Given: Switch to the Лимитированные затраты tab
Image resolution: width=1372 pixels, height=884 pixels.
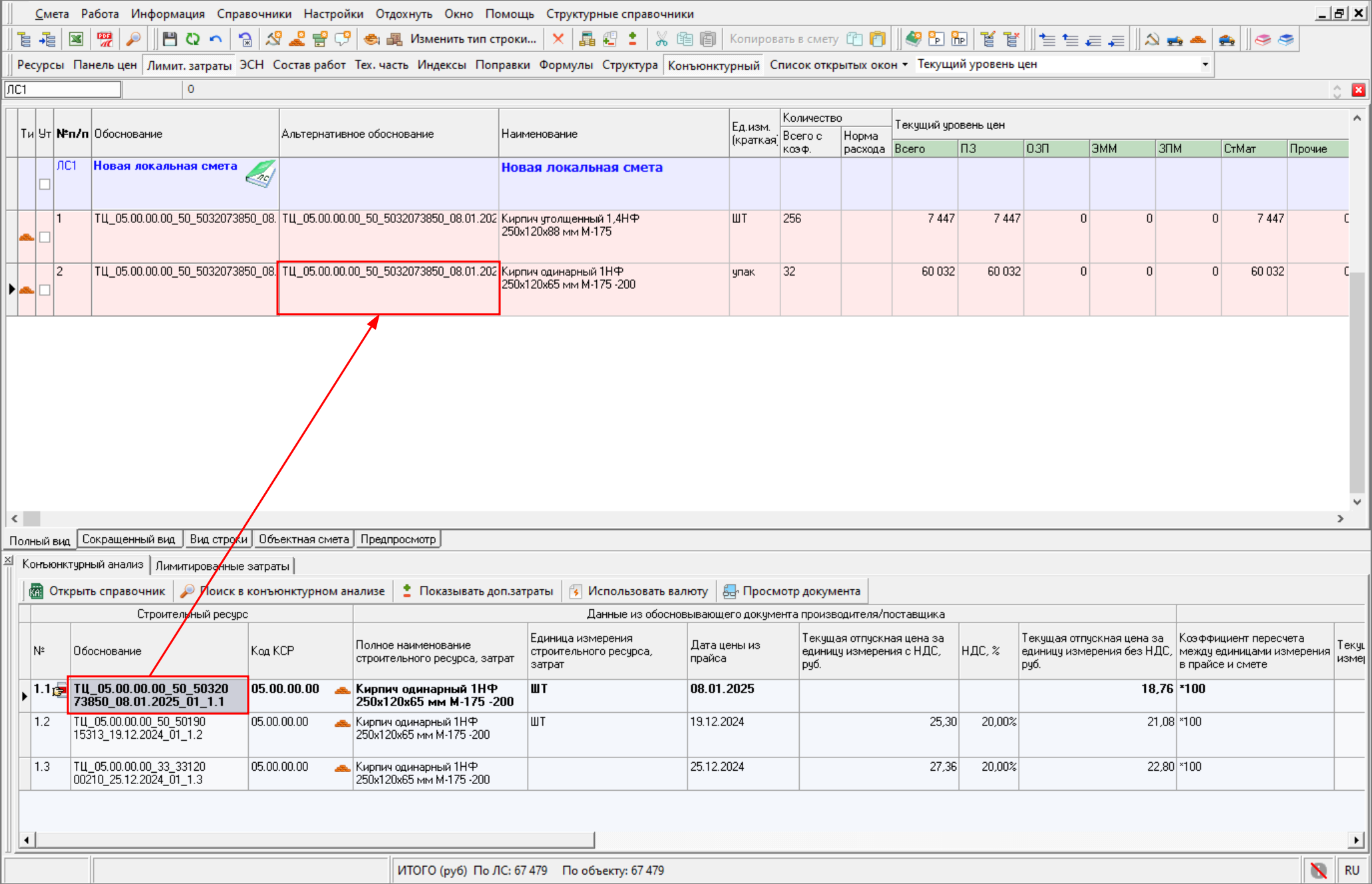Looking at the screenshot, I should click(222, 566).
